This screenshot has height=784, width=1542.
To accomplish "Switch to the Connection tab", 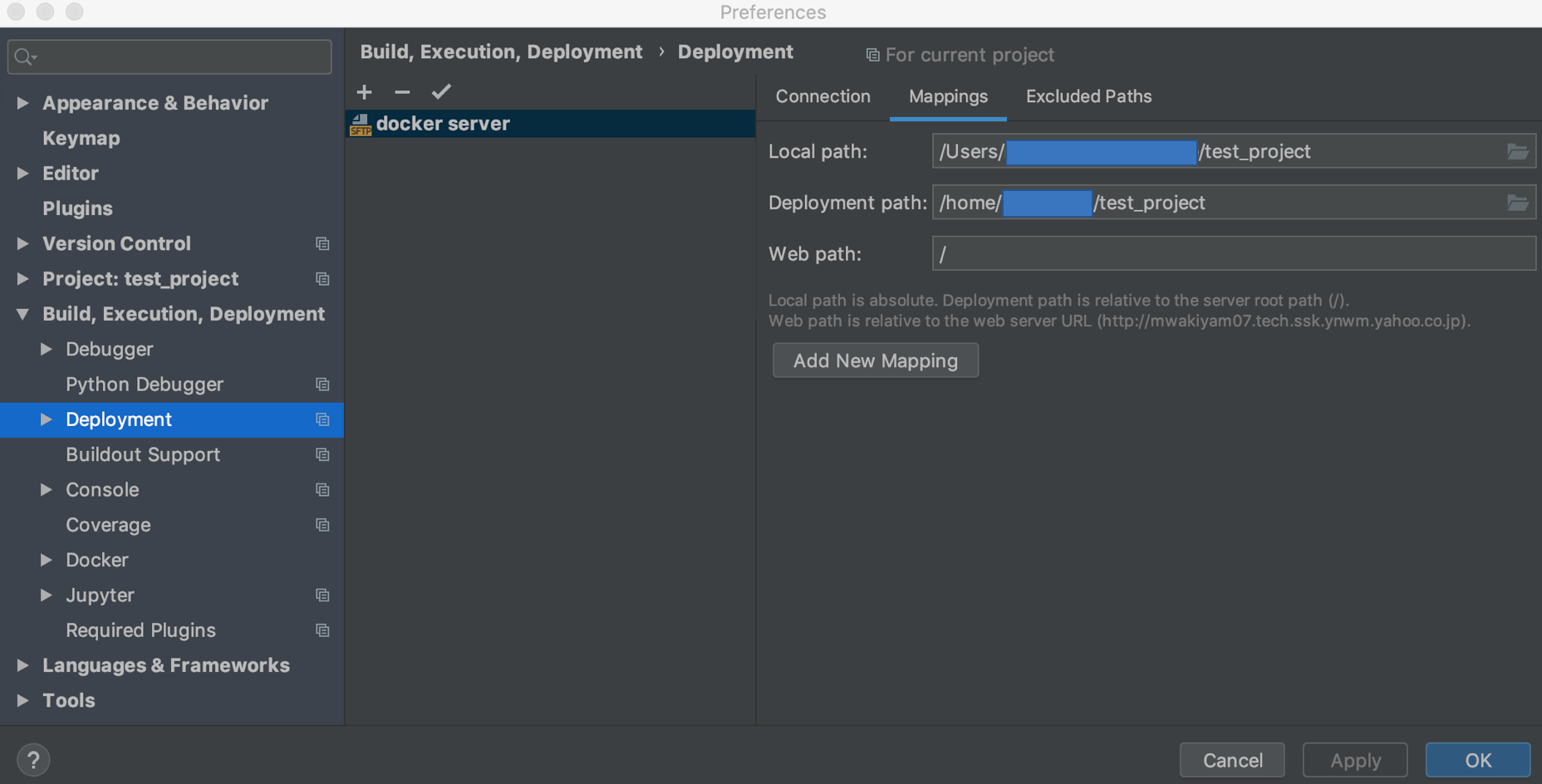I will [823, 96].
